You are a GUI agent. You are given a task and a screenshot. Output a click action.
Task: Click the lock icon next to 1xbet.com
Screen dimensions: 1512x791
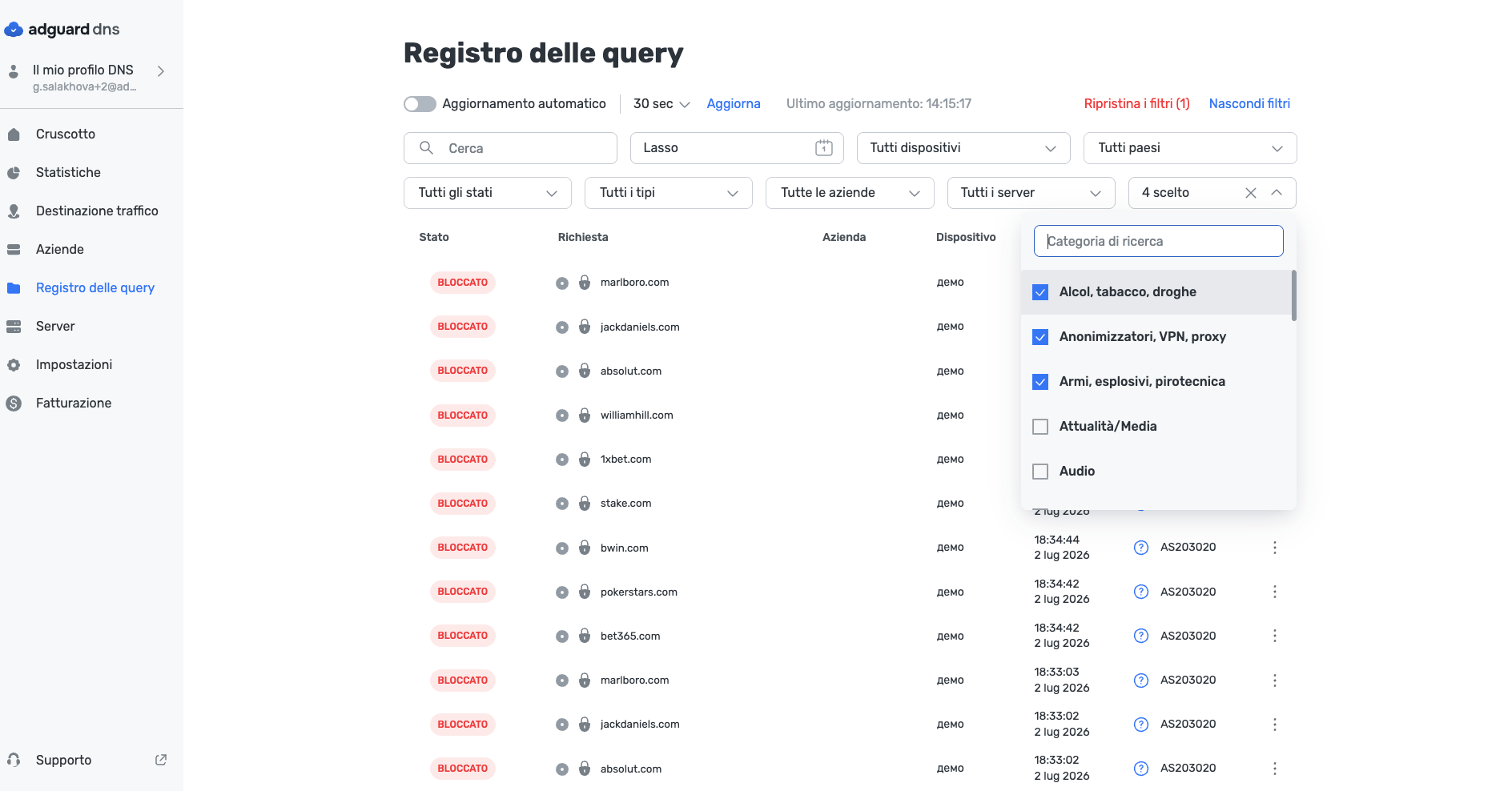pyautogui.click(x=585, y=459)
